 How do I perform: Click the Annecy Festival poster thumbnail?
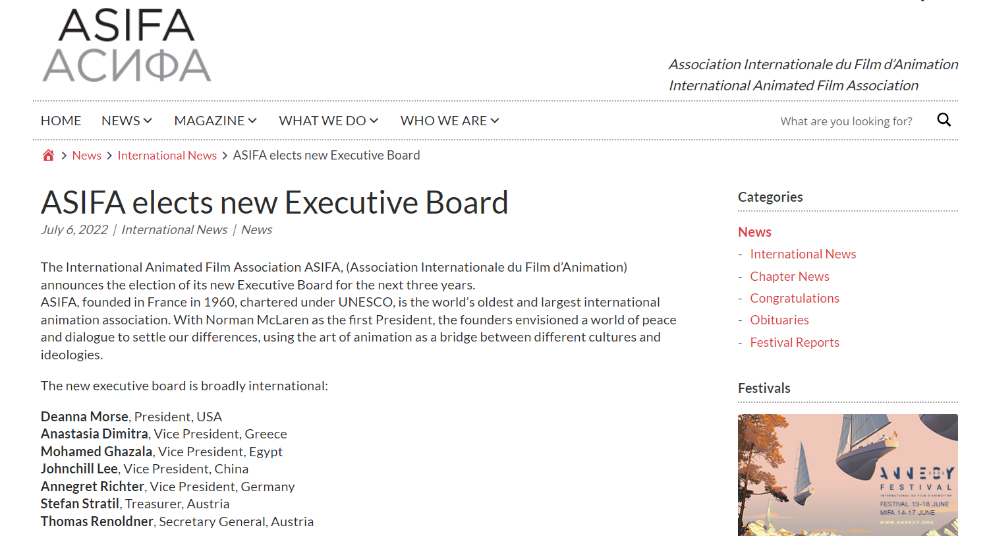tap(848, 475)
